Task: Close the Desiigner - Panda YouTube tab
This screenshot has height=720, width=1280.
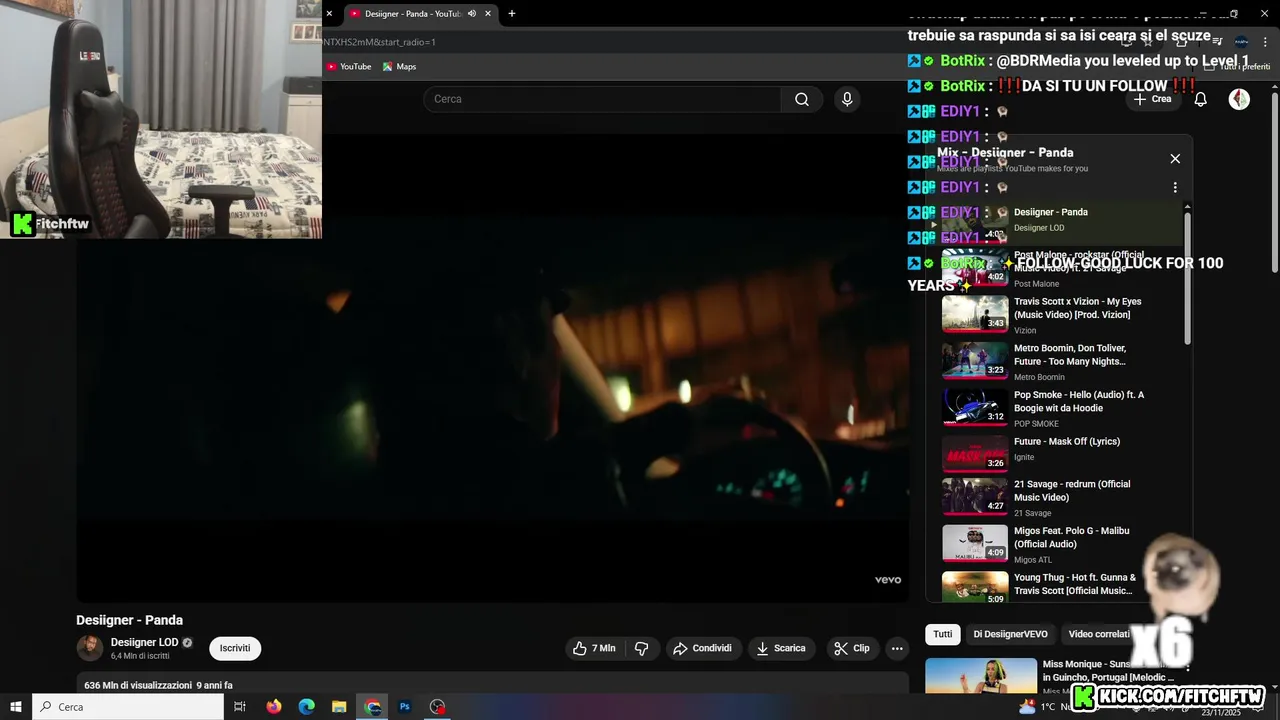Action: click(x=488, y=14)
